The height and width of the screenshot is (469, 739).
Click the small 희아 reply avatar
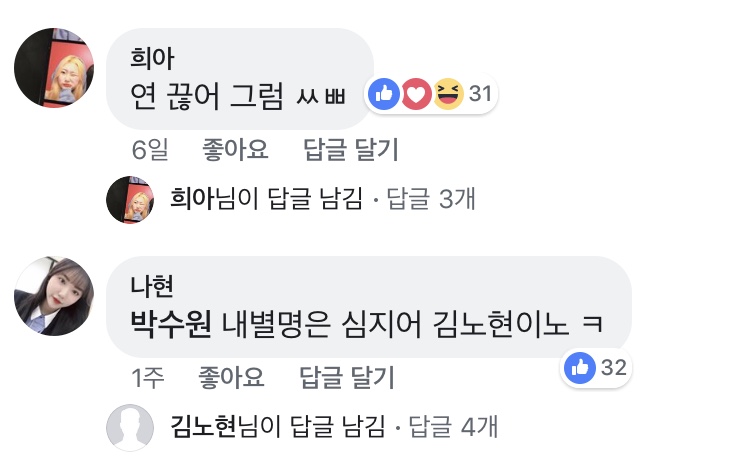[130, 199]
